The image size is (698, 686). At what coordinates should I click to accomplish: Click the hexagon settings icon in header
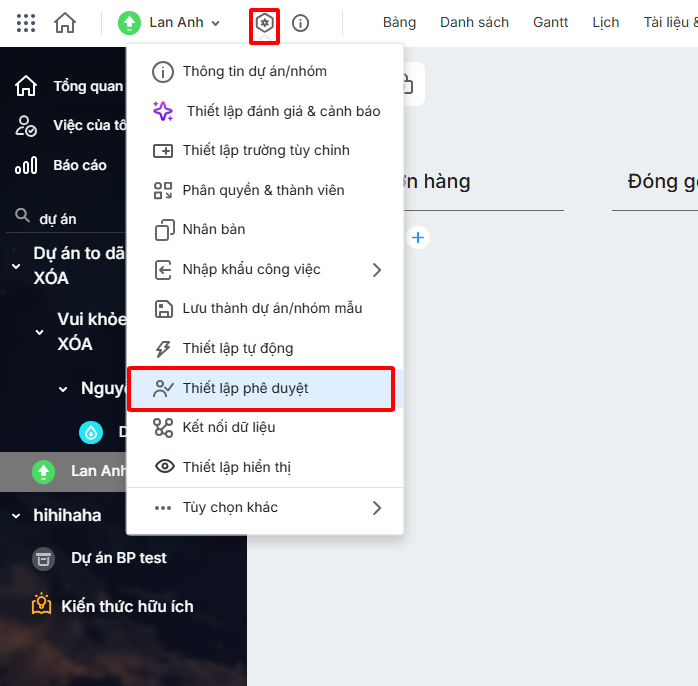pos(264,23)
